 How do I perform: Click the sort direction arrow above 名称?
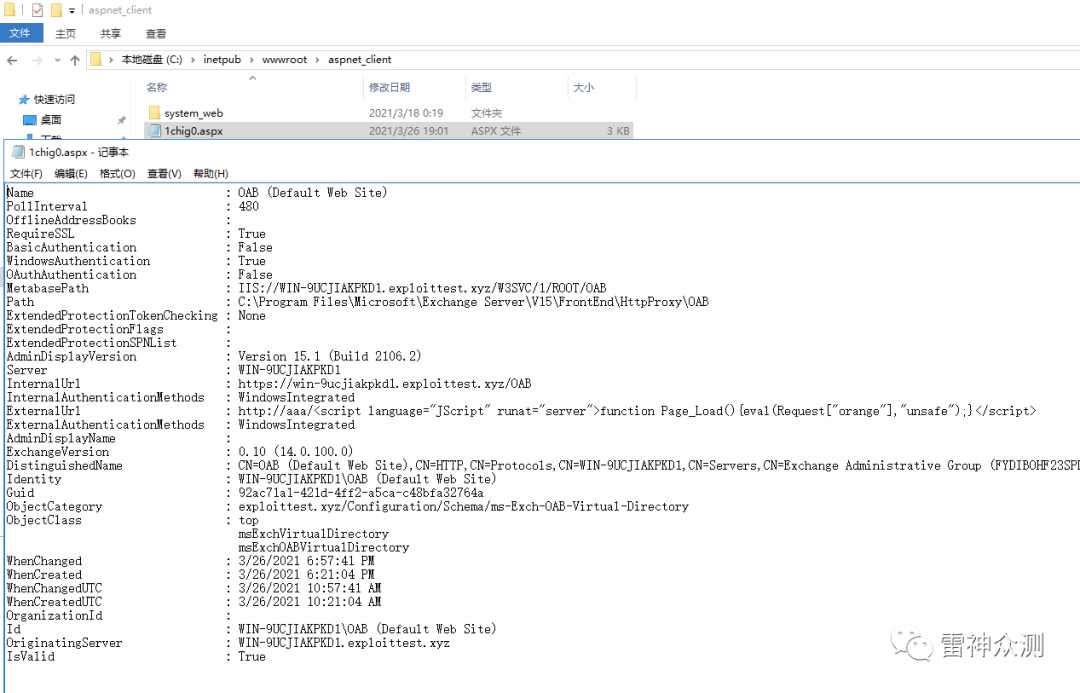[x=253, y=78]
